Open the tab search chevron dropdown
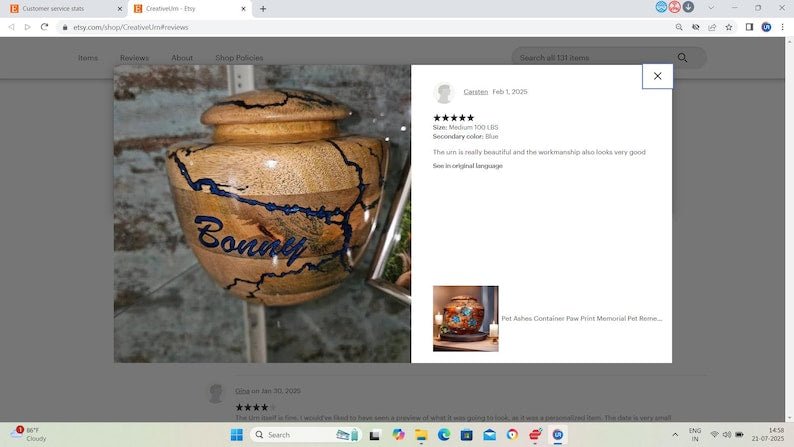794x447 pixels. [711, 8]
